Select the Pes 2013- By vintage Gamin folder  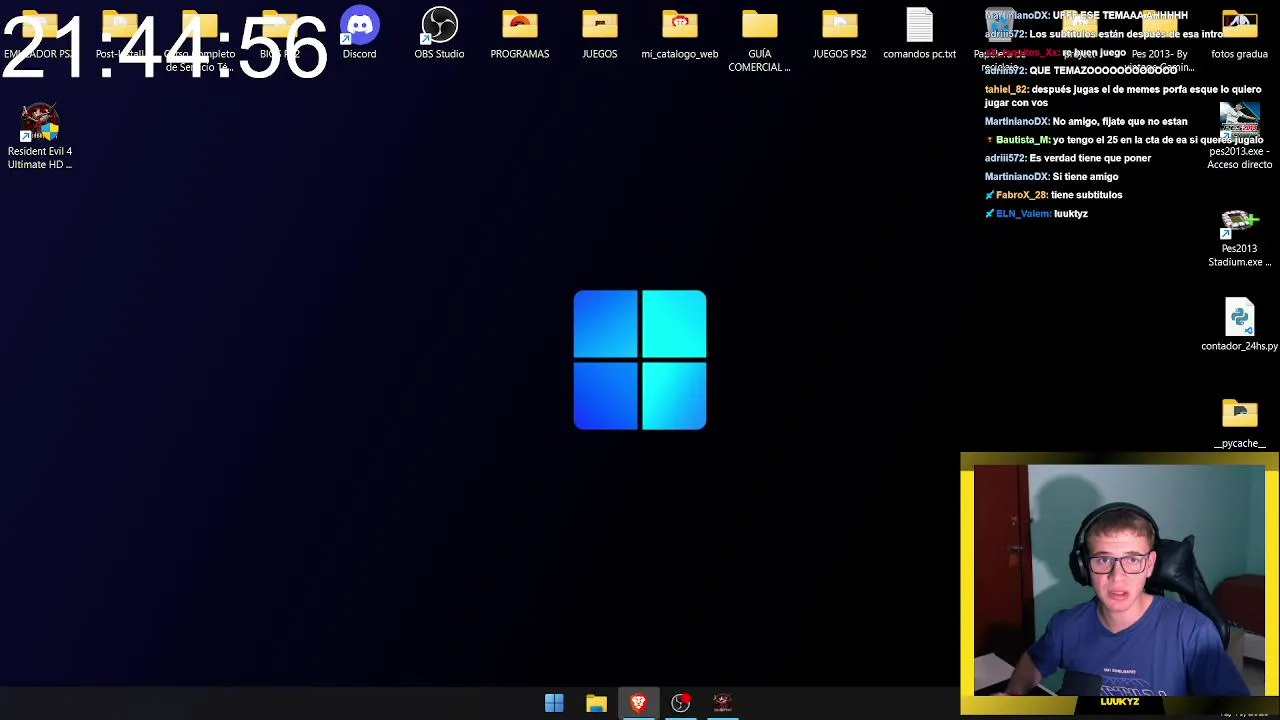point(1159,40)
